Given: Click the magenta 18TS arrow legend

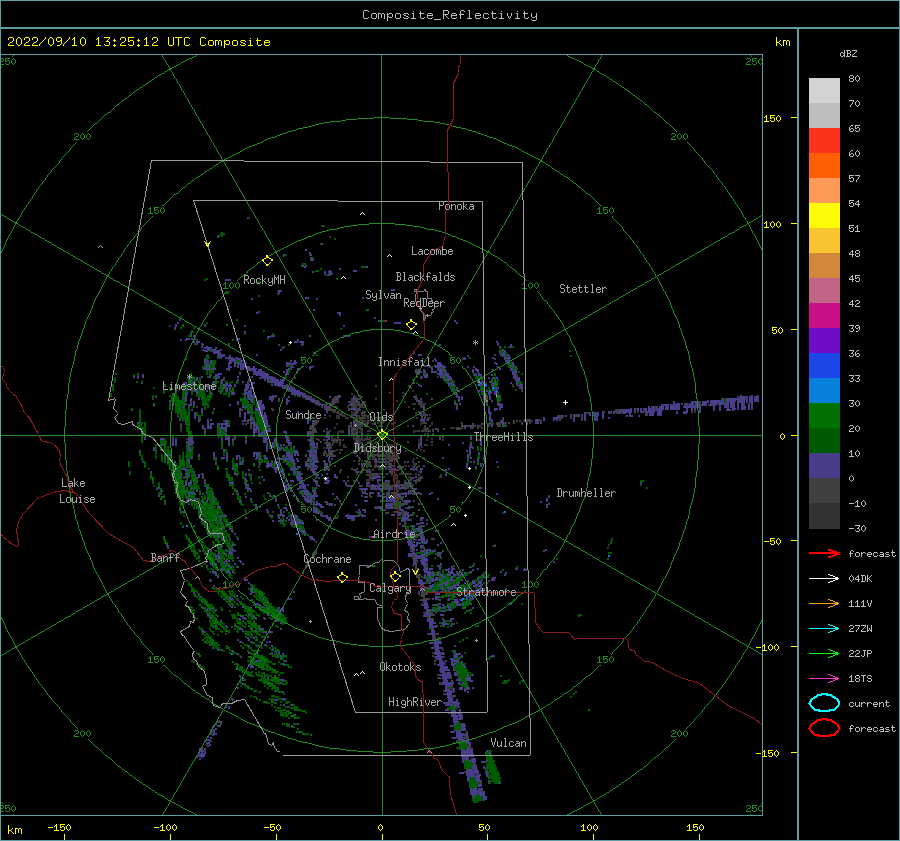Looking at the screenshot, I should click(x=825, y=679).
